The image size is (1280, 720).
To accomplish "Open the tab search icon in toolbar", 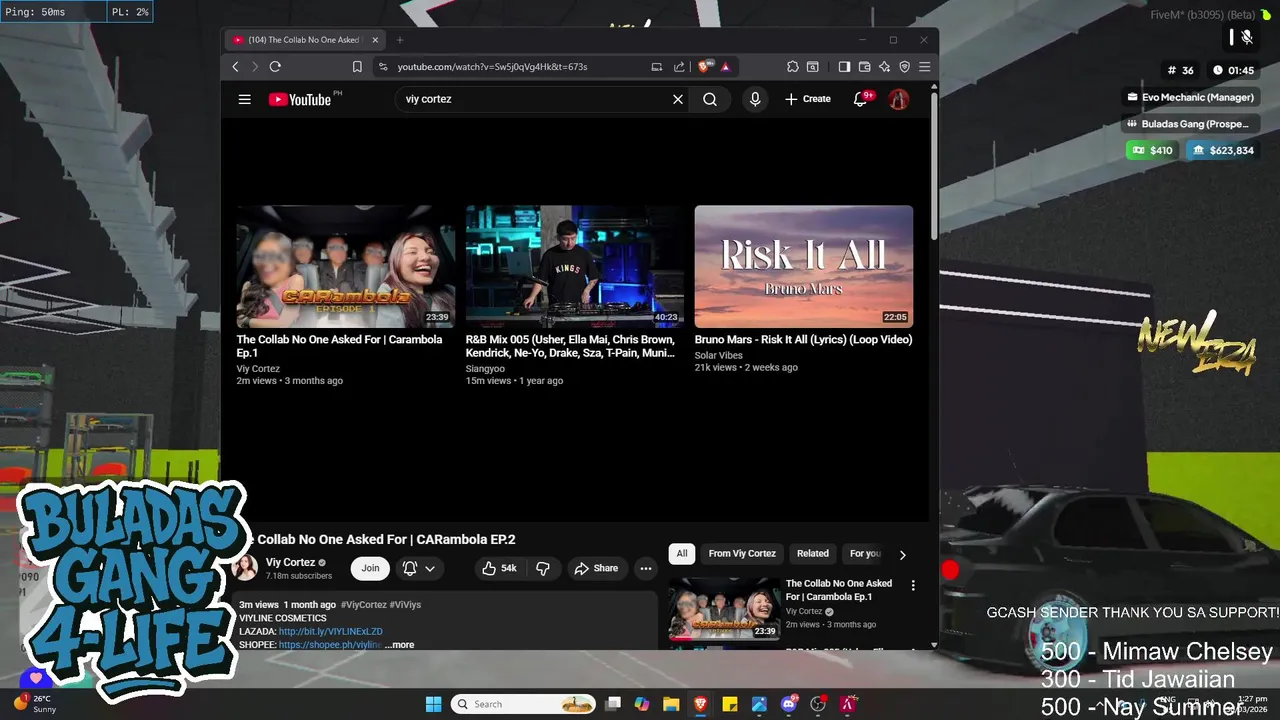I will pyautogui.click(x=813, y=67).
